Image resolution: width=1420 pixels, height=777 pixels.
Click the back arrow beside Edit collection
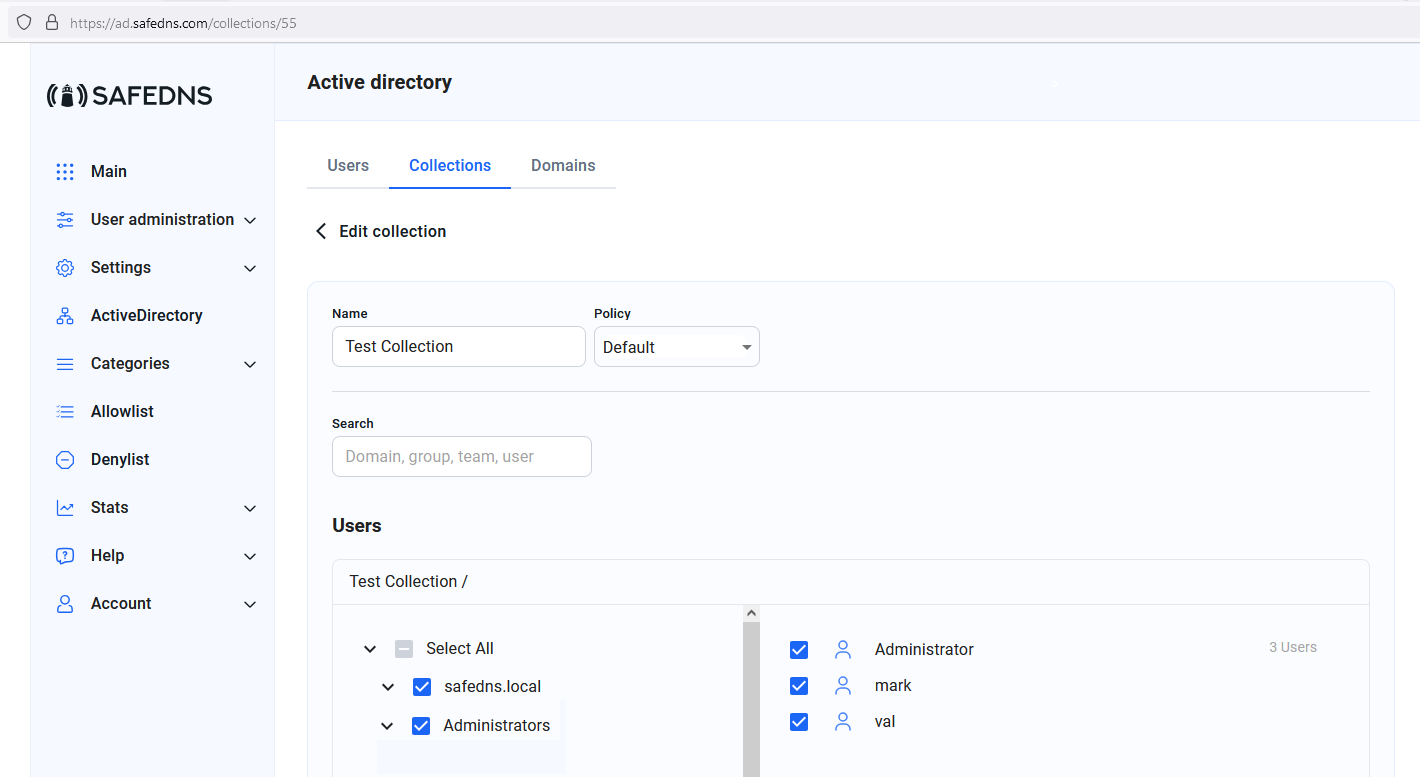(x=321, y=231)
